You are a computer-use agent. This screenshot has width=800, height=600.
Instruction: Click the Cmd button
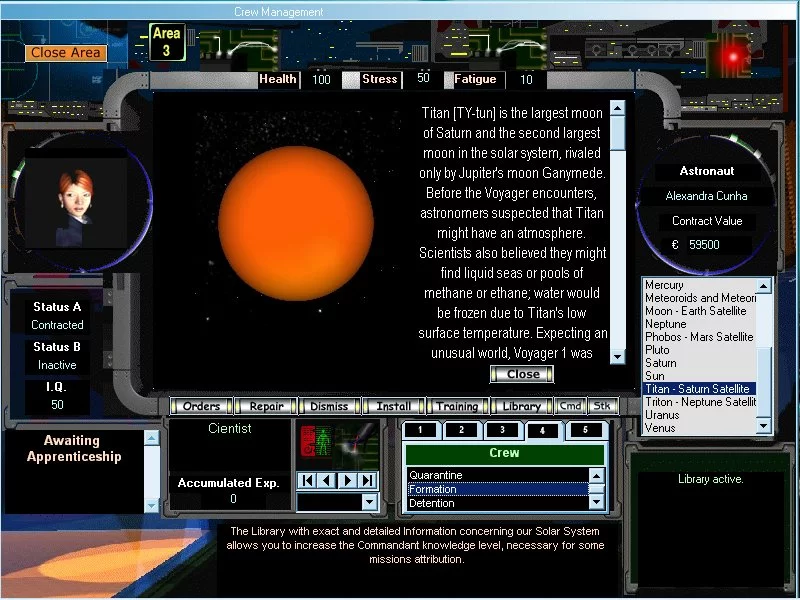click(570, 406)
